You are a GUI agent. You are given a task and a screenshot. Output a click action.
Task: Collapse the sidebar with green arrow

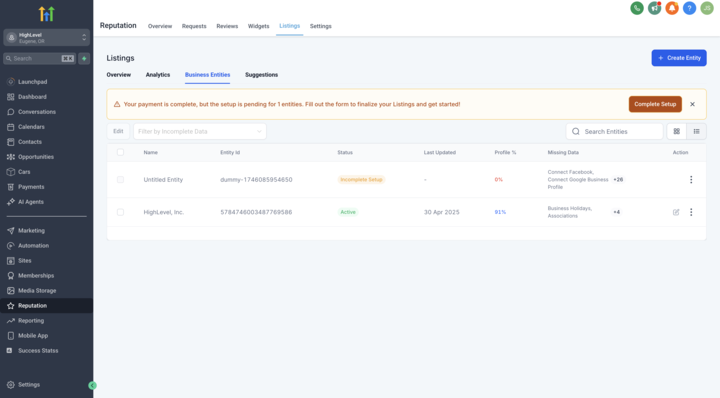tap(92, 386)
